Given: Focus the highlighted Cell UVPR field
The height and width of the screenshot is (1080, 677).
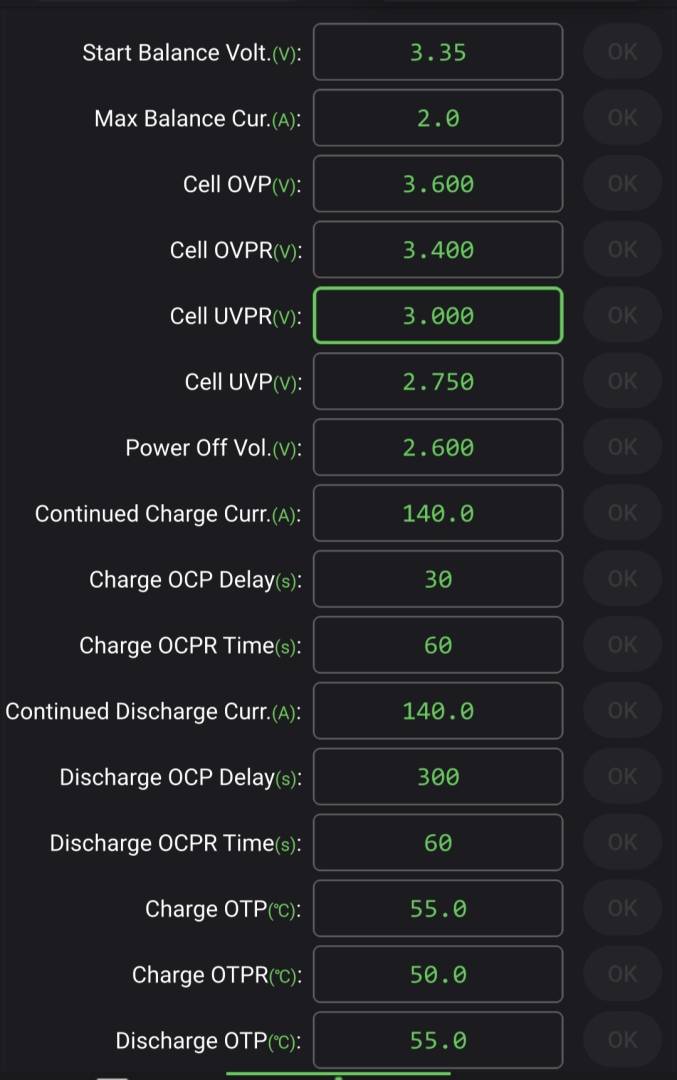Looking at the screenshot, I should [x=438, y=315].
